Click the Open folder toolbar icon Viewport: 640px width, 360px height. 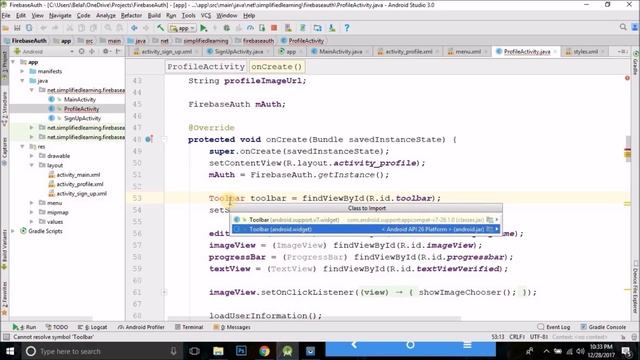(5, 28)
